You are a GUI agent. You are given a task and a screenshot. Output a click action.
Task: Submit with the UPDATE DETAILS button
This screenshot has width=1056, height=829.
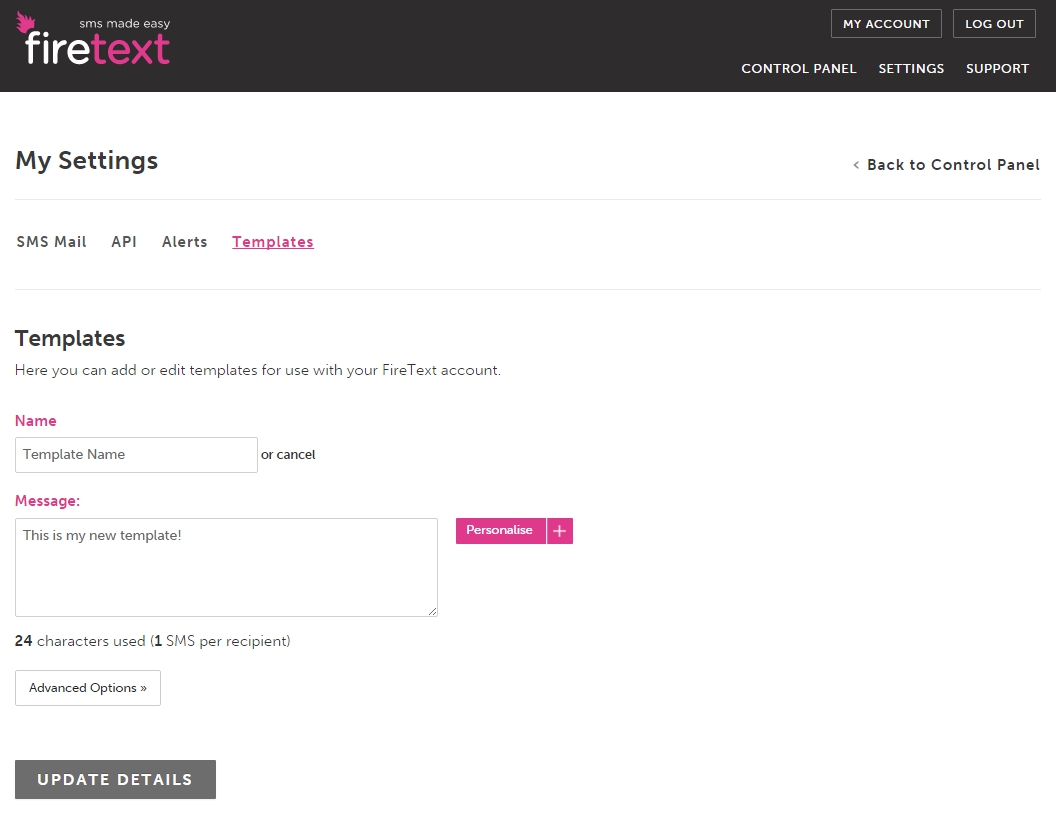point(115,780)
